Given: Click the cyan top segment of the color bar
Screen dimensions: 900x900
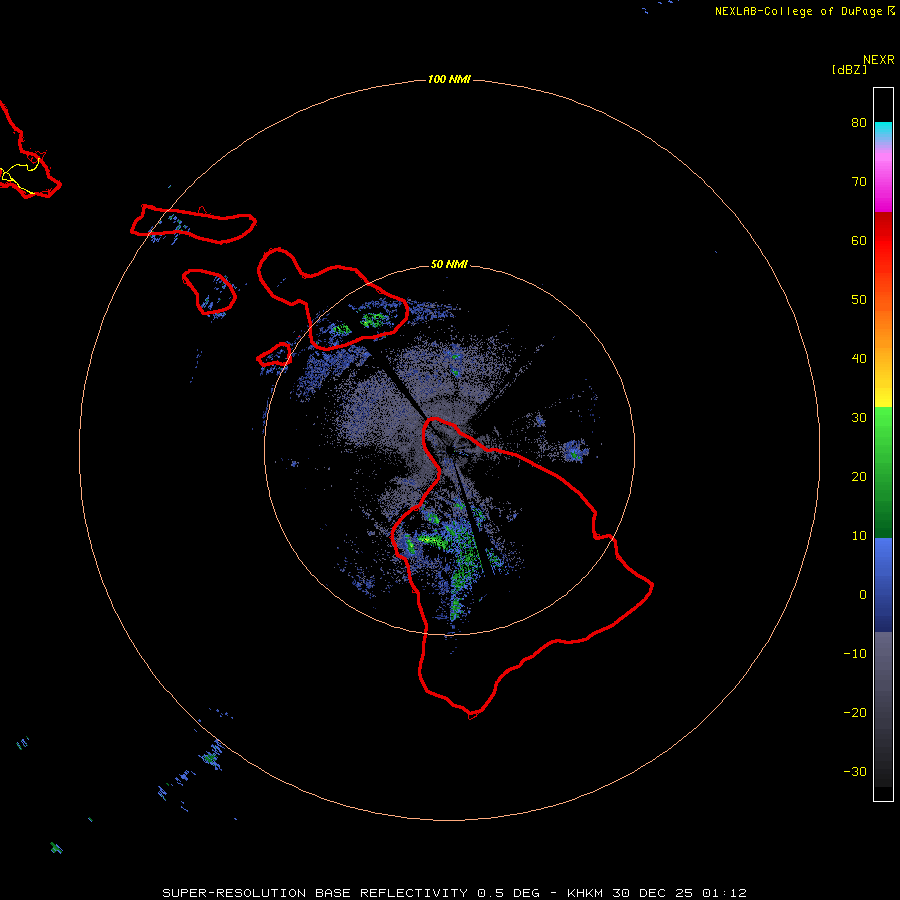Looking at the screenshot, I should (x=883, y=130).
